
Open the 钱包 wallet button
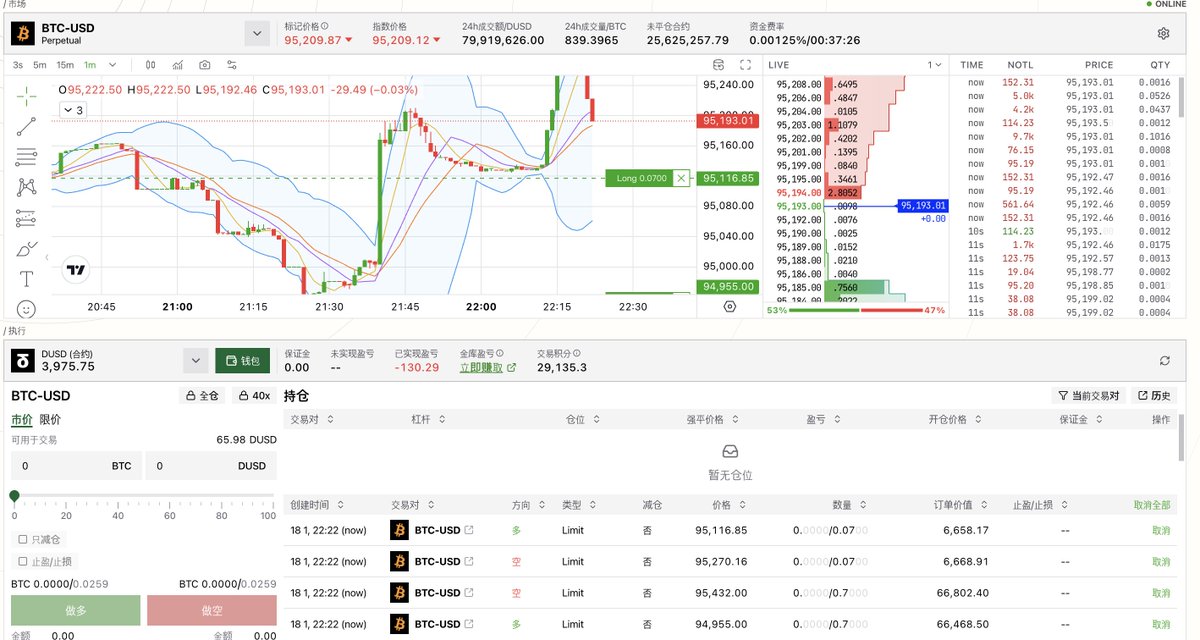[243, 360]
